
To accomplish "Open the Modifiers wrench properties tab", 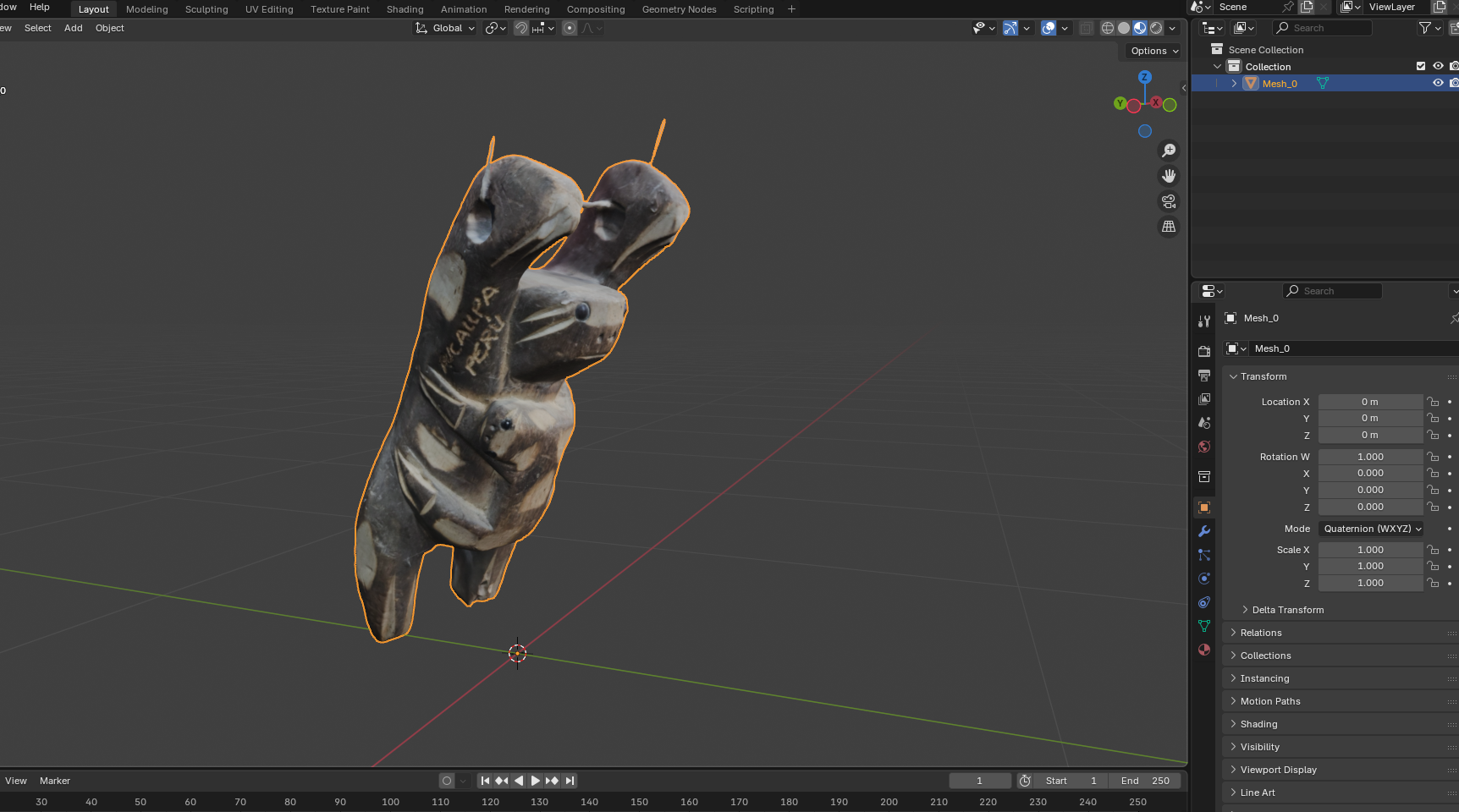I will pyautogui.click(x=1204, y=531).
